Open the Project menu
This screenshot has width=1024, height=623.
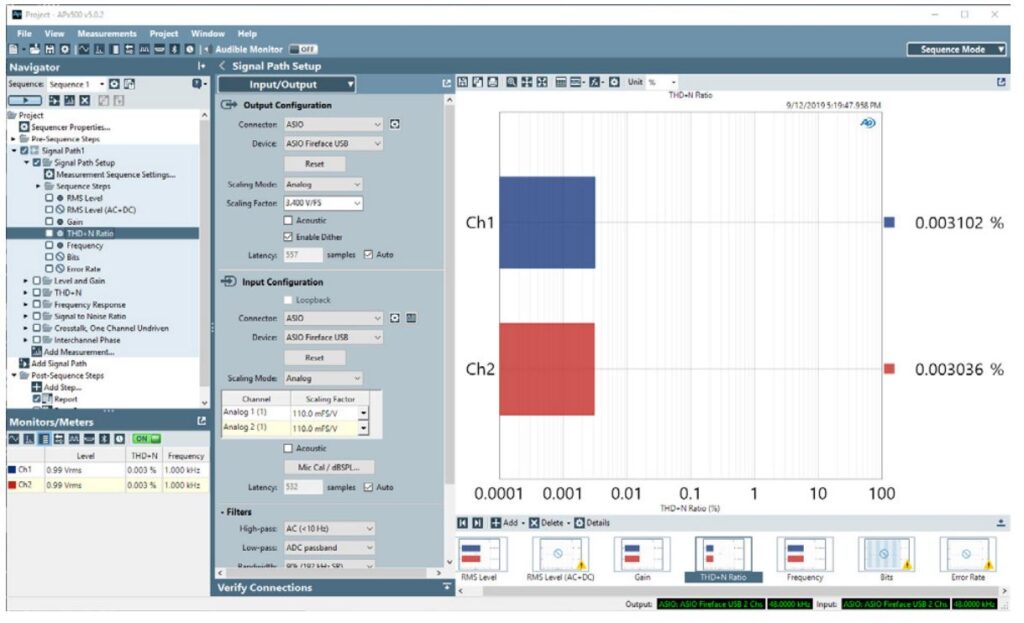pyautogui.click(x=164, y=33)
